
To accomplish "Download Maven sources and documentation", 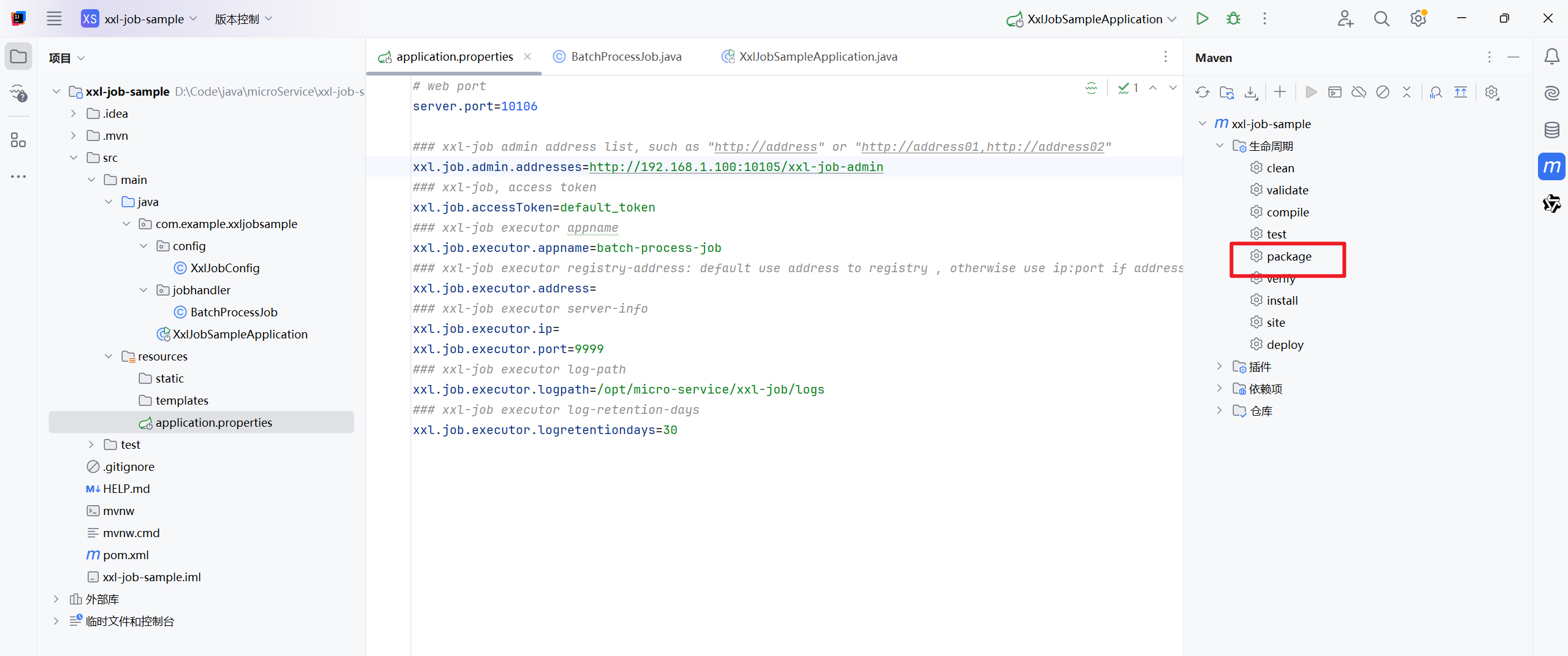I will tap(1251, 92).
